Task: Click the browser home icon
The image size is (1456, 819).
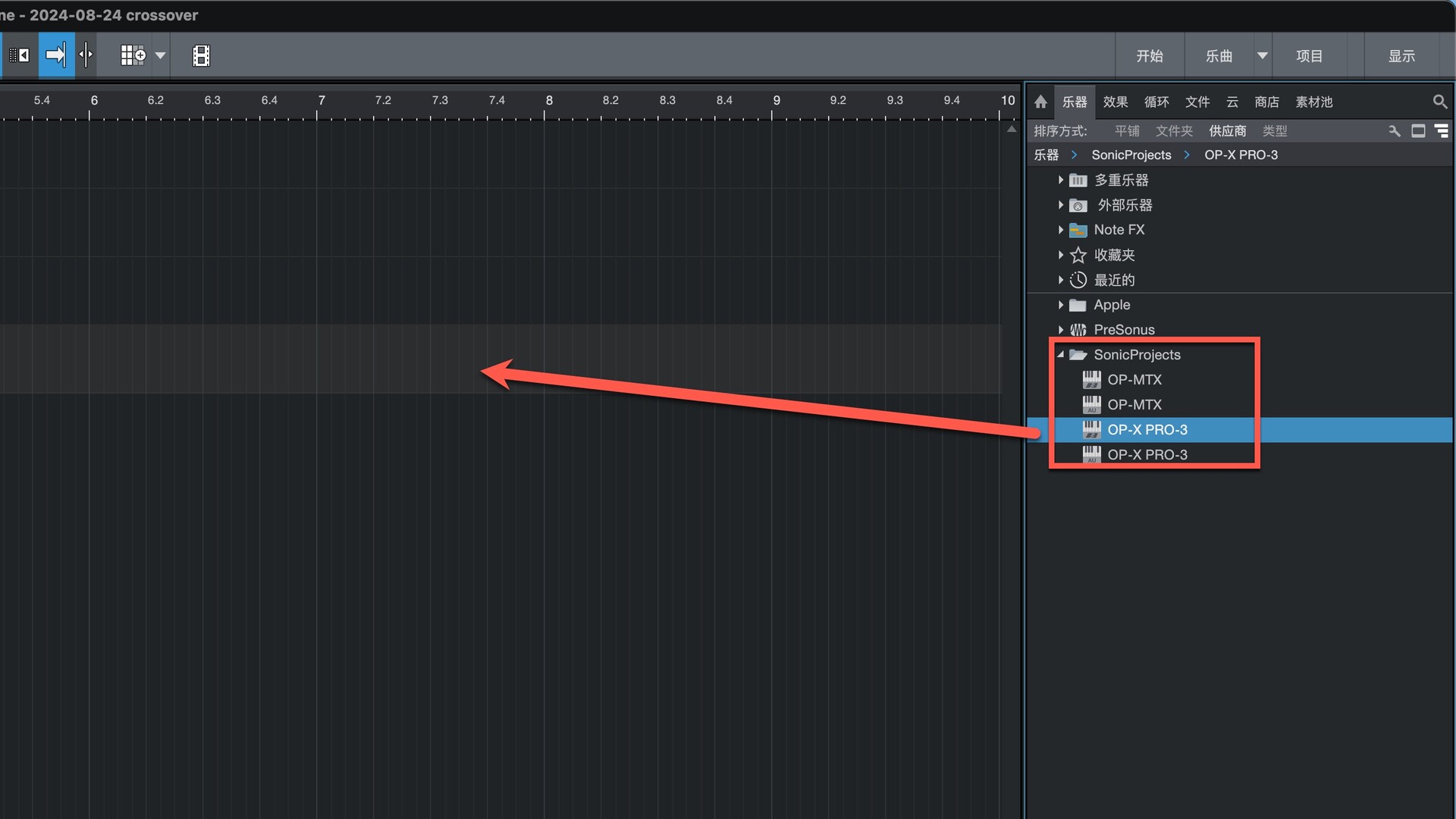Action: pos(1040,102)
